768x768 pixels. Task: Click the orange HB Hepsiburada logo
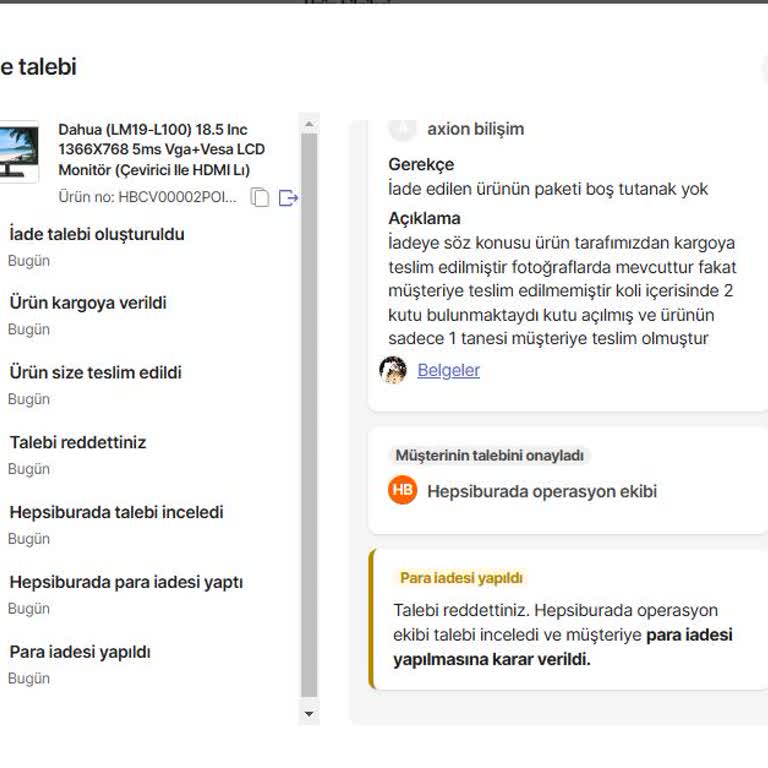click(x=403, y=490)
